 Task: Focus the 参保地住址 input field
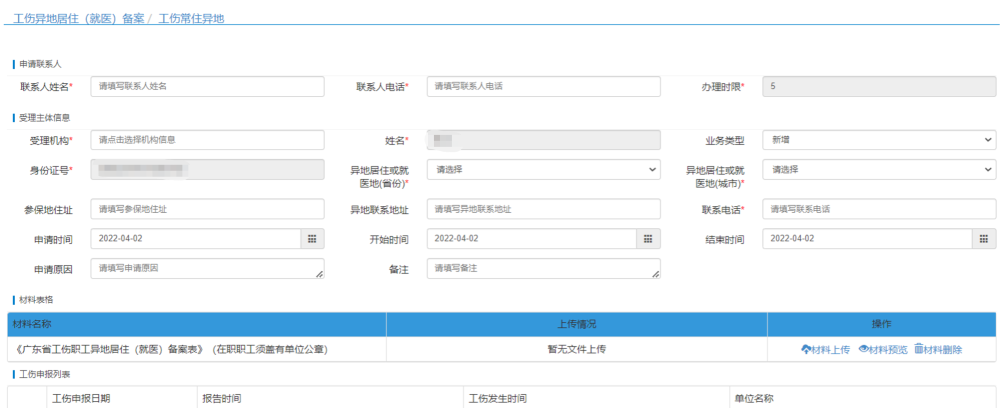208,209
